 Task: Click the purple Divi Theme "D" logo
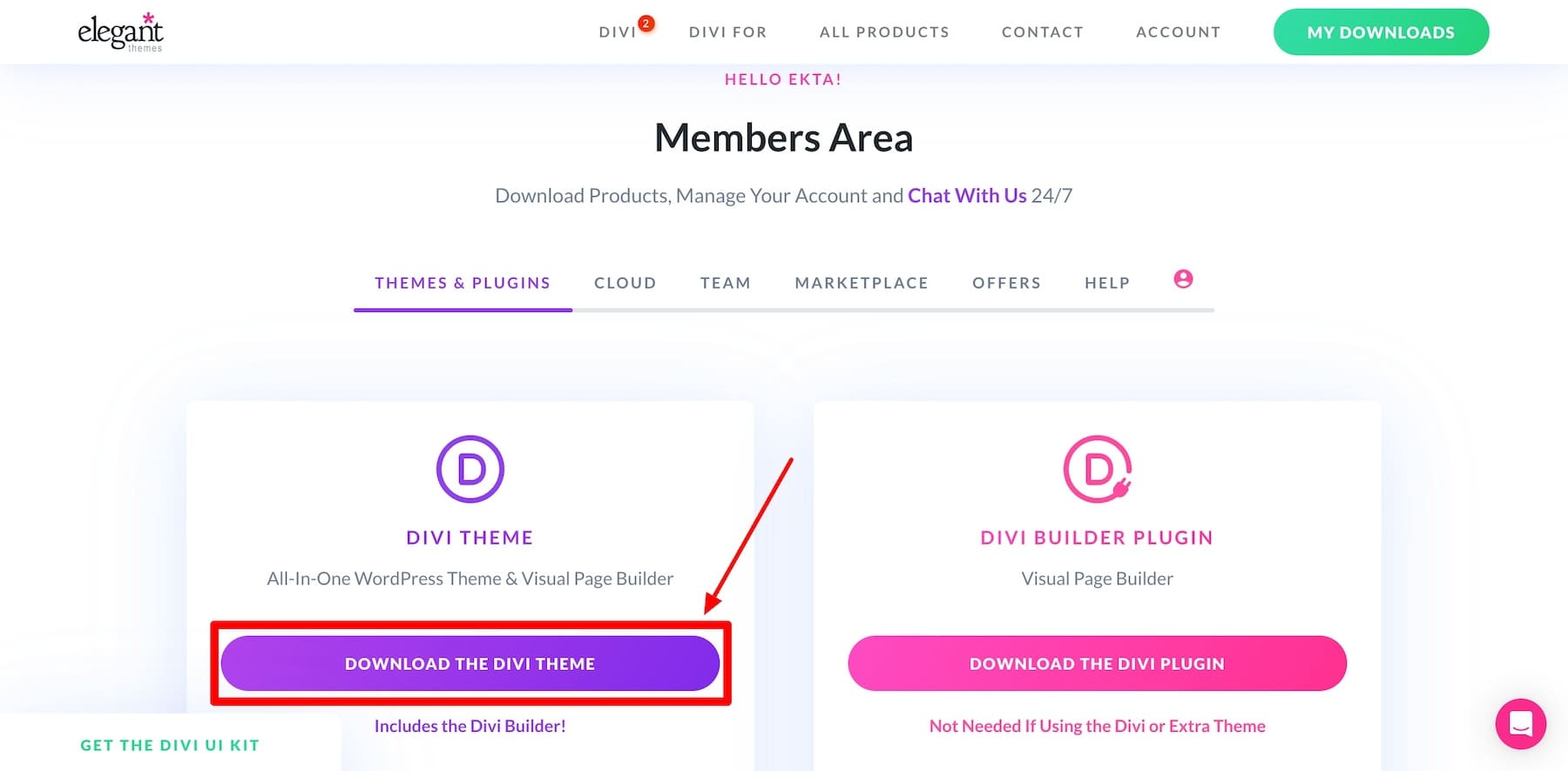(x=470, y=467)
